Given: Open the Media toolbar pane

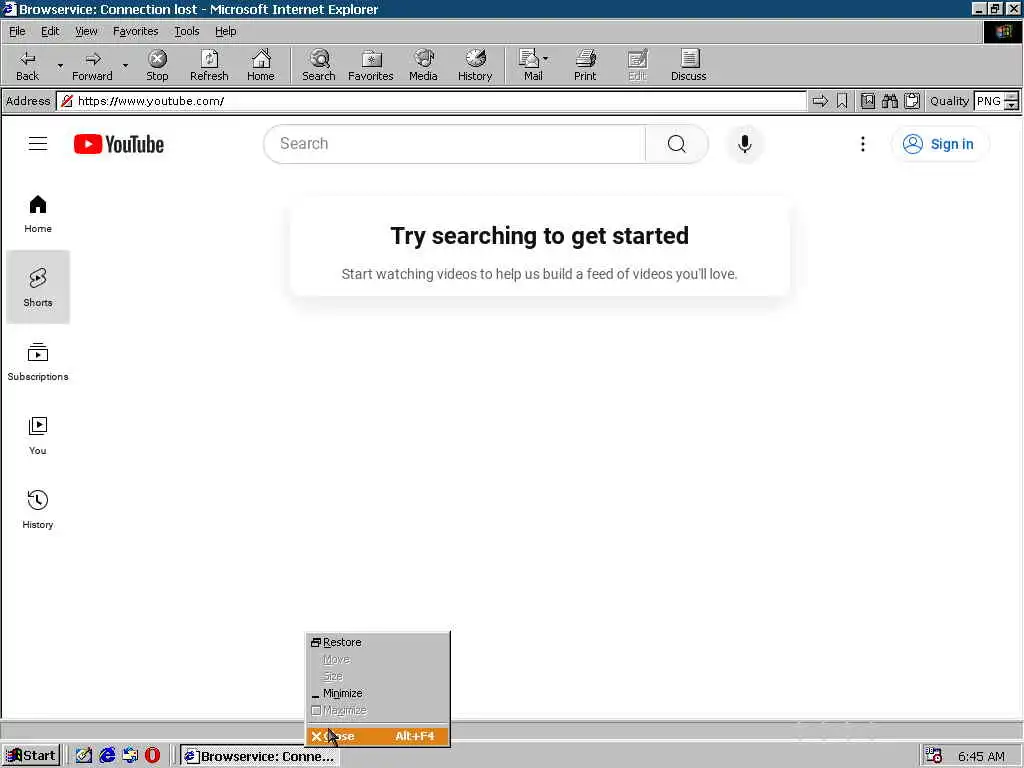Looking at the screenshot, I should (x=423, y=65).
